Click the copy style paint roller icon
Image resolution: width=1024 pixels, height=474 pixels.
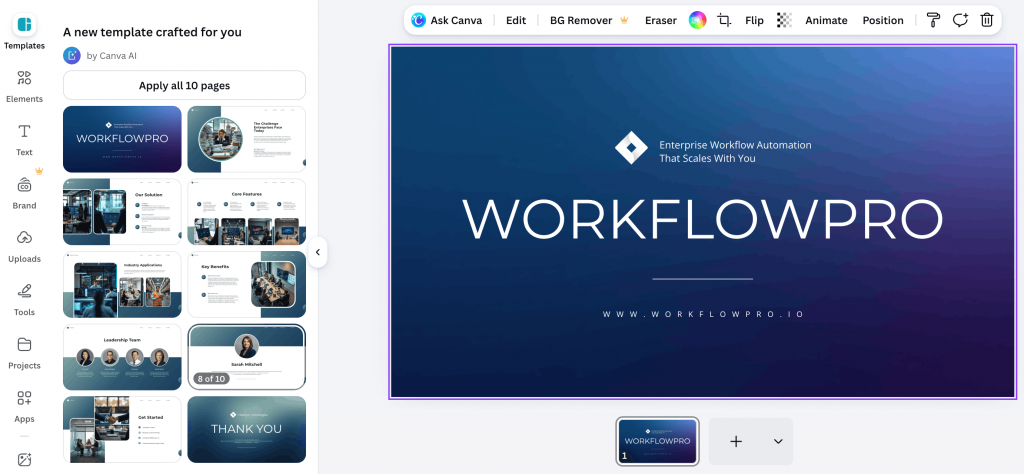tap(933, 20)
